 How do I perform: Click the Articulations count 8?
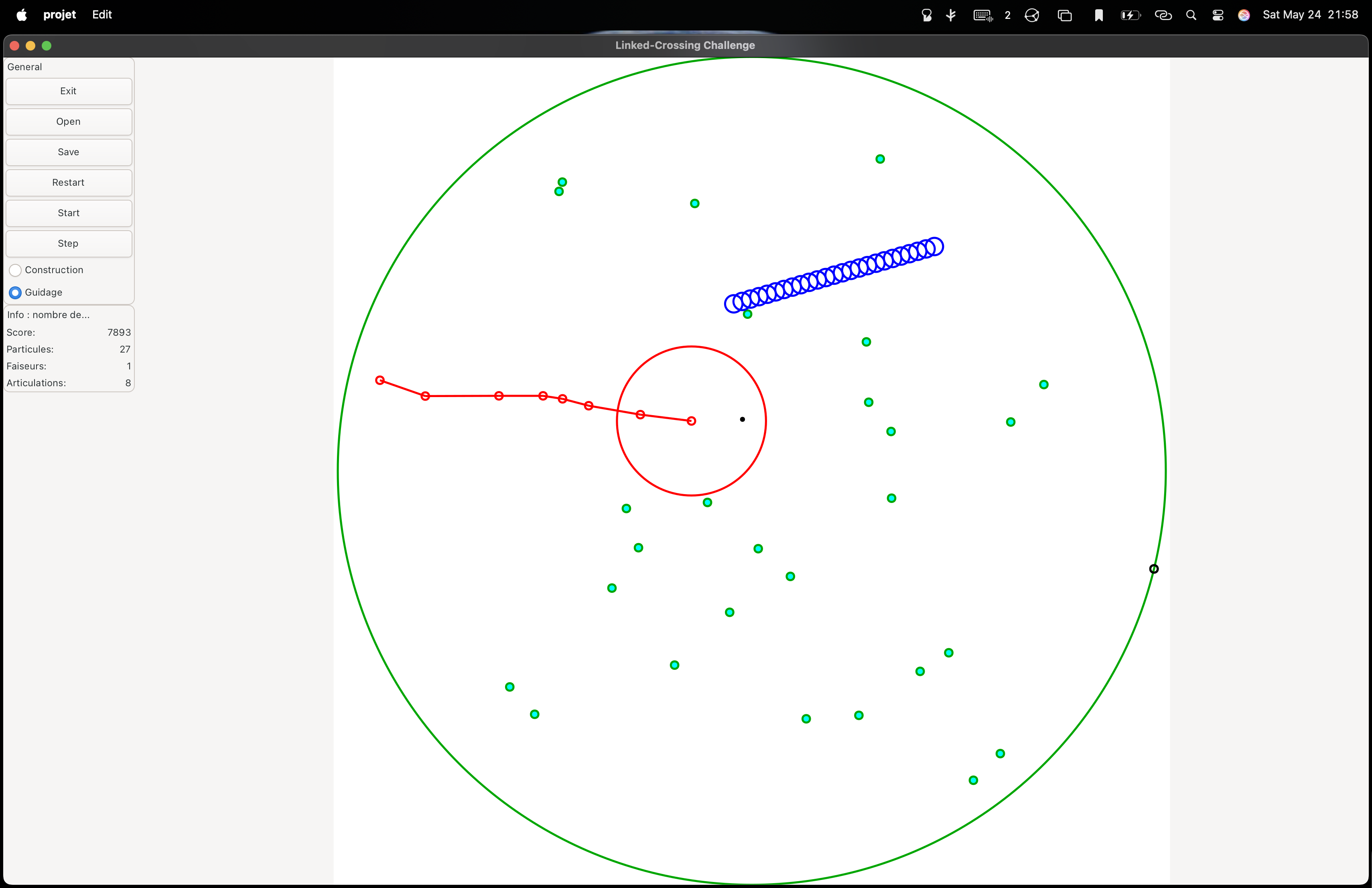[x=128, y=383]
